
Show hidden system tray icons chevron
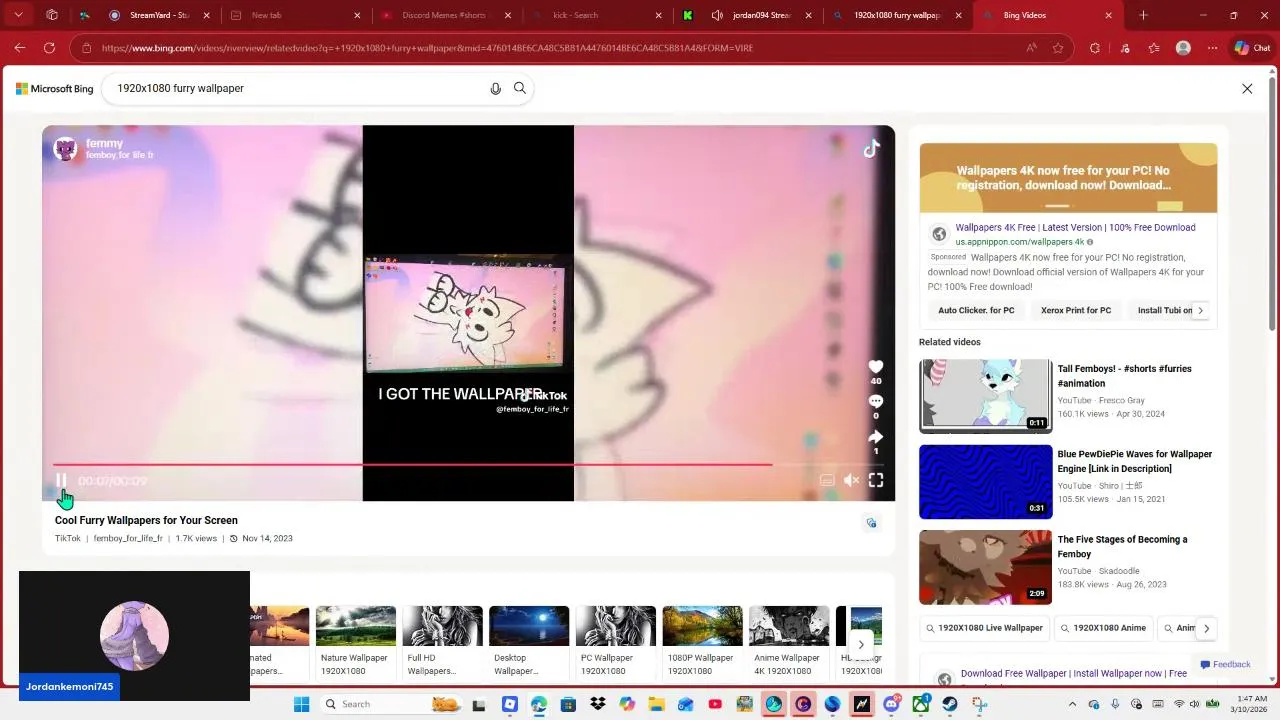pos(1073,704)
